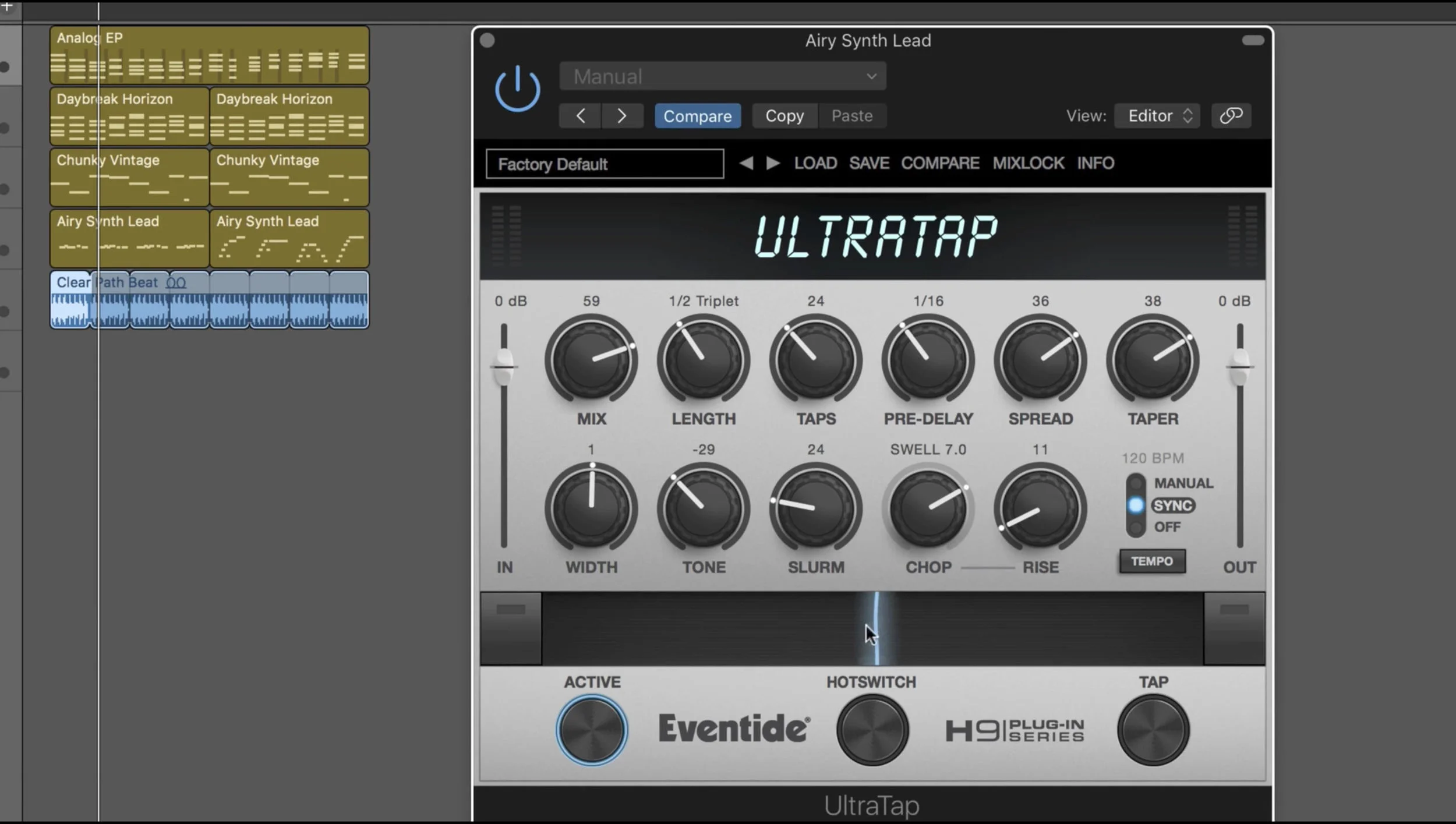Select the Clear Path Beat audio region
The width and height of the screenshot is (1456, 824).
tap(210, 299)
